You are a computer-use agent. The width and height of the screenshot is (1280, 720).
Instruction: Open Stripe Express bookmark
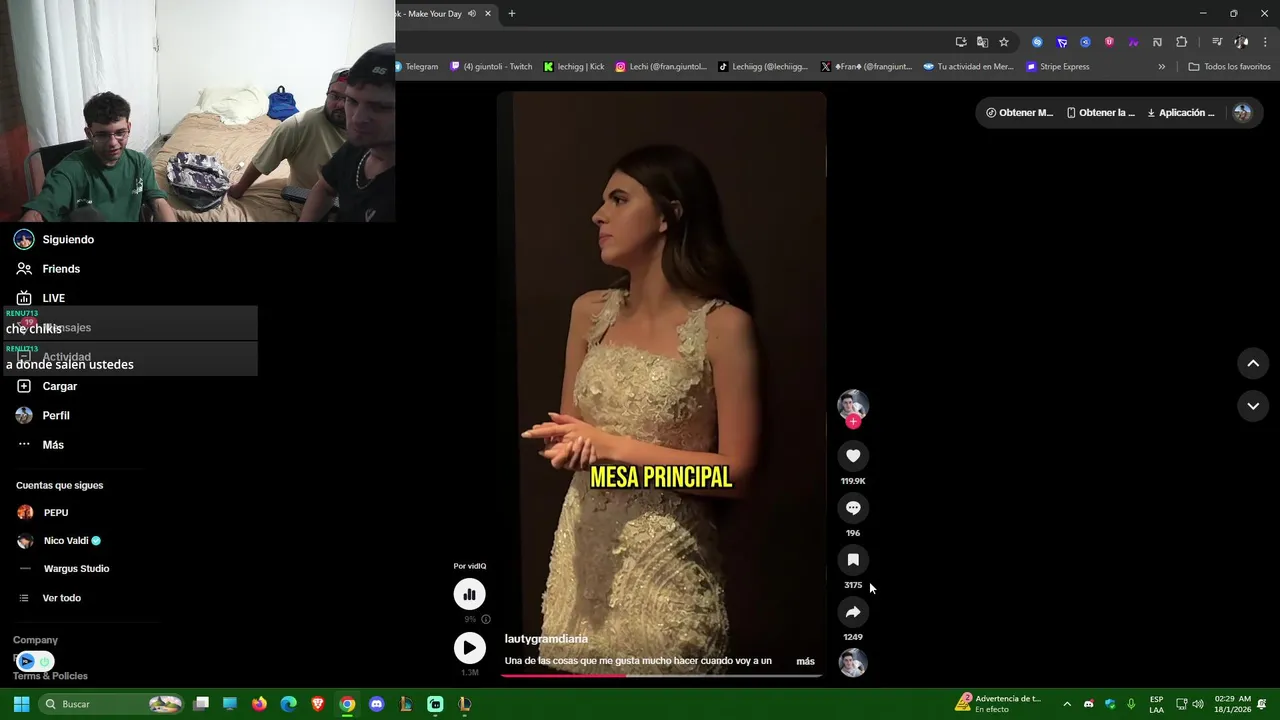pyautogui.click(x=1058, y=67)
